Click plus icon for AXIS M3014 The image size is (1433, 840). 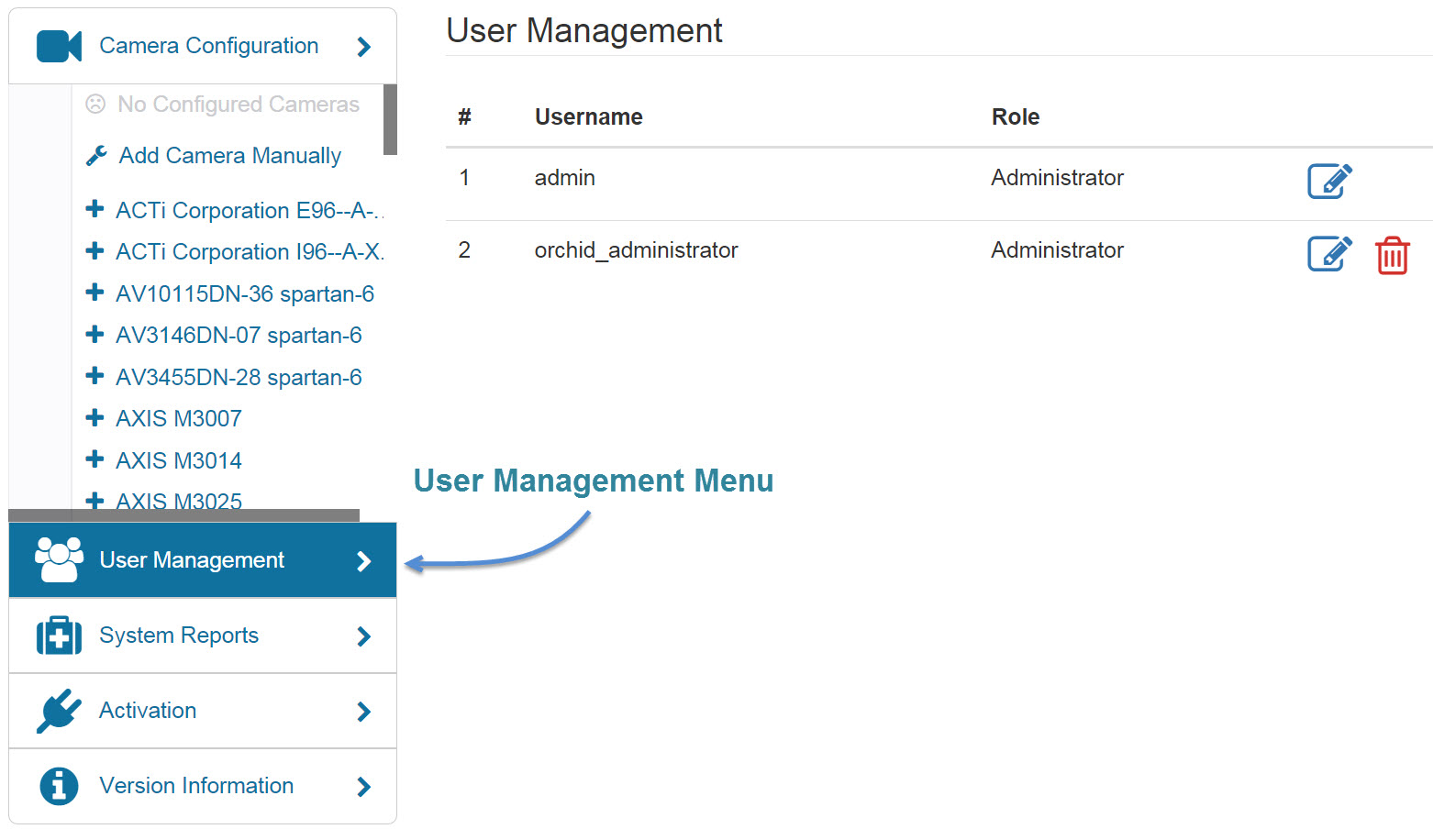point(94,459)
